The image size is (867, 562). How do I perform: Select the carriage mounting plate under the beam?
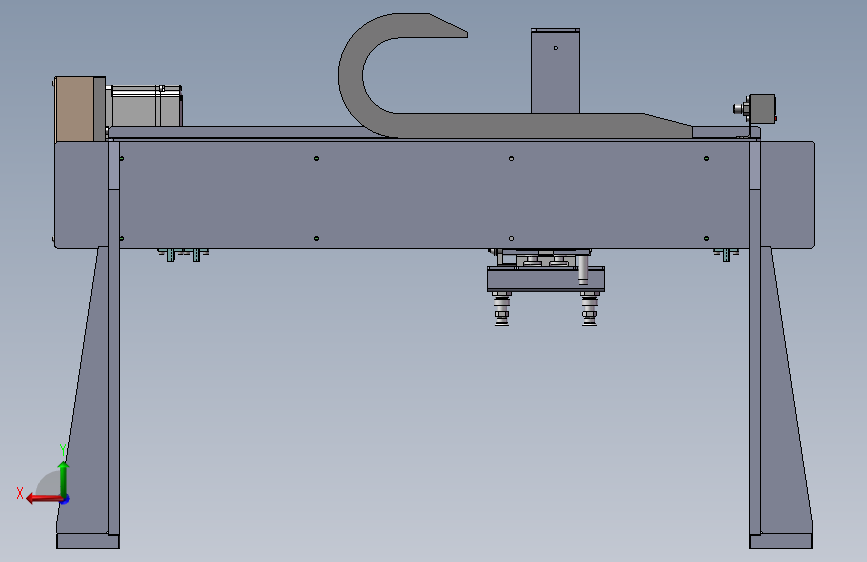[x=545, y=279]
